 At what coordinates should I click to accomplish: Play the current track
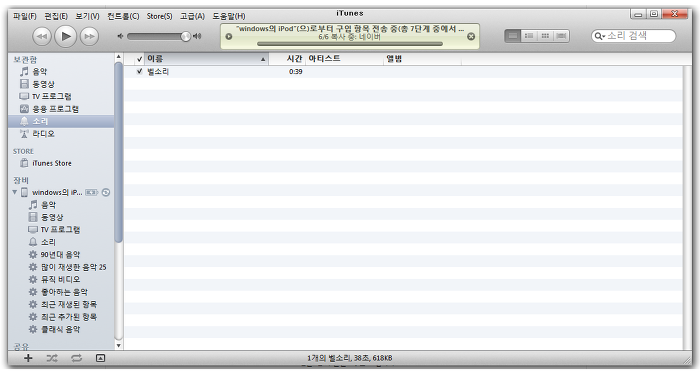(66, 36)
